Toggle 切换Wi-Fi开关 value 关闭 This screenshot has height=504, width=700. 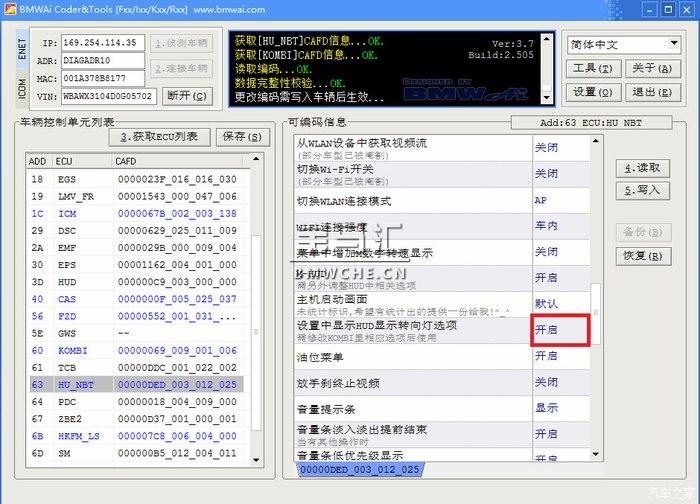(560, 173)
